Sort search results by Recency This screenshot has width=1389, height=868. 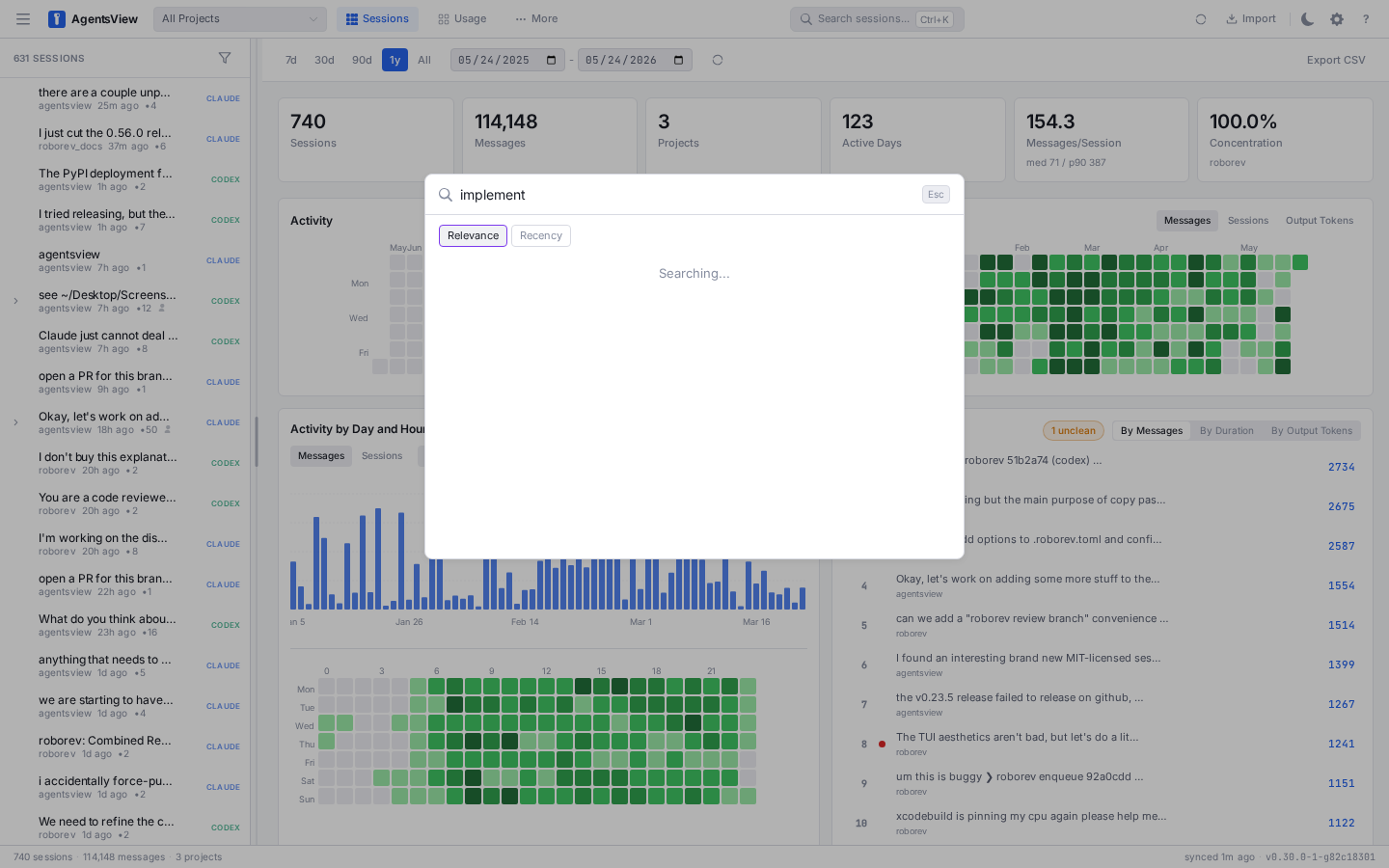tap(541, 235)
